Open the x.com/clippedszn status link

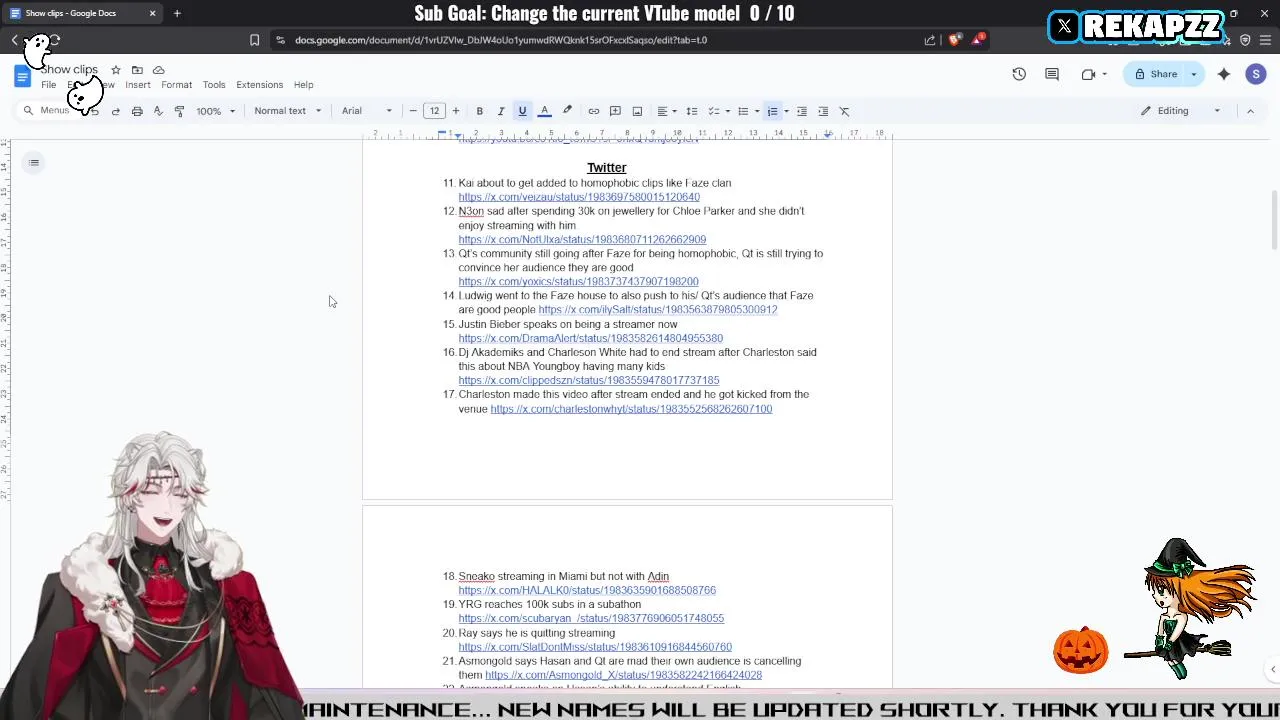(589, 381)
